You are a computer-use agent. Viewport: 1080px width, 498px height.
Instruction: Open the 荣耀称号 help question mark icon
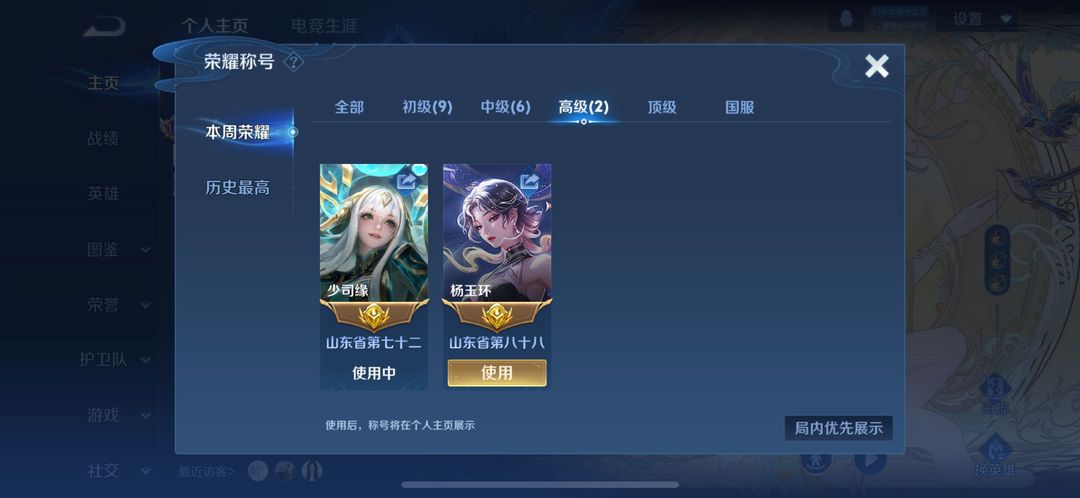[x=293, y=63]
